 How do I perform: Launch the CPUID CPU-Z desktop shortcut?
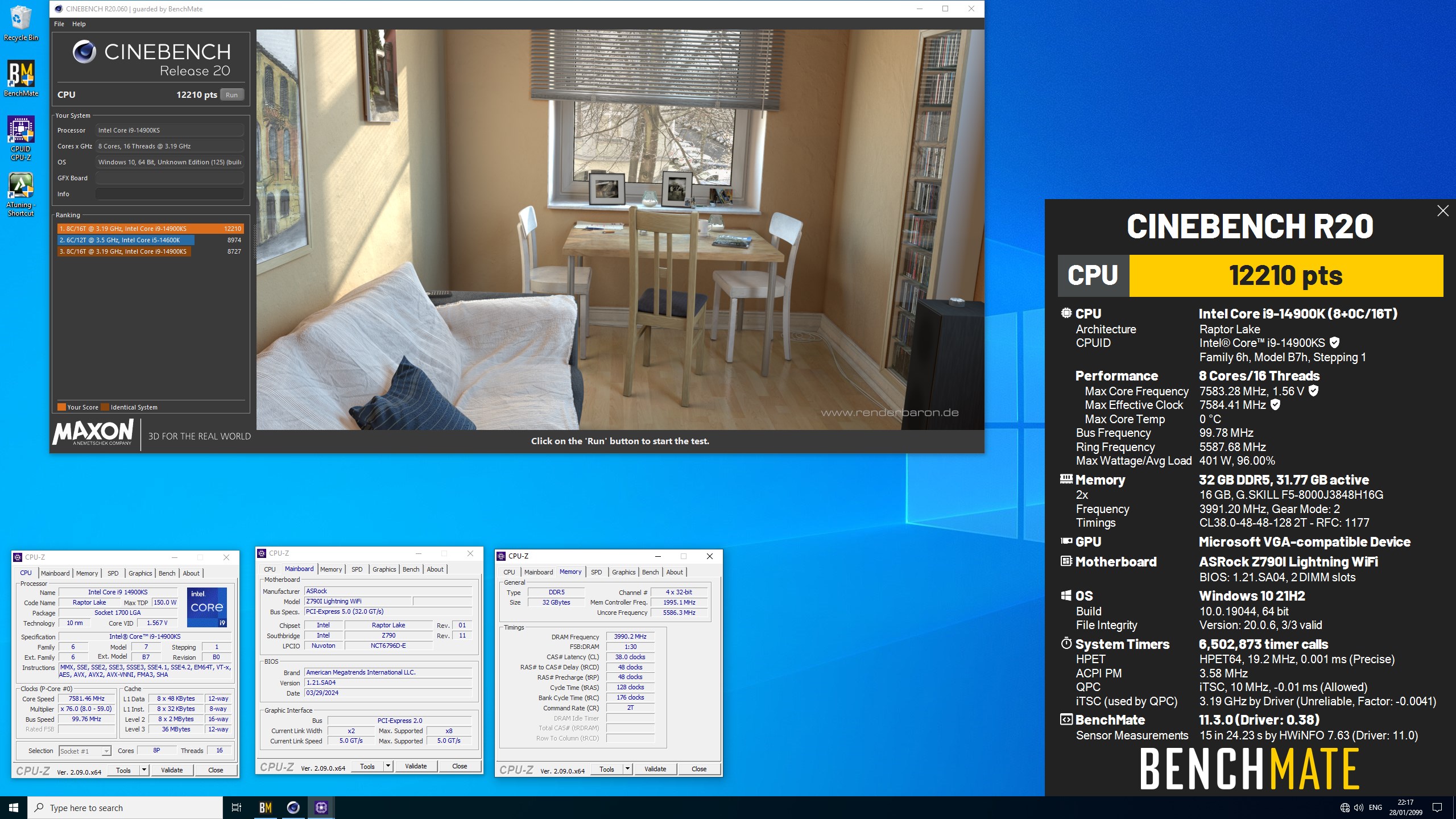click(x=21, y=138)
